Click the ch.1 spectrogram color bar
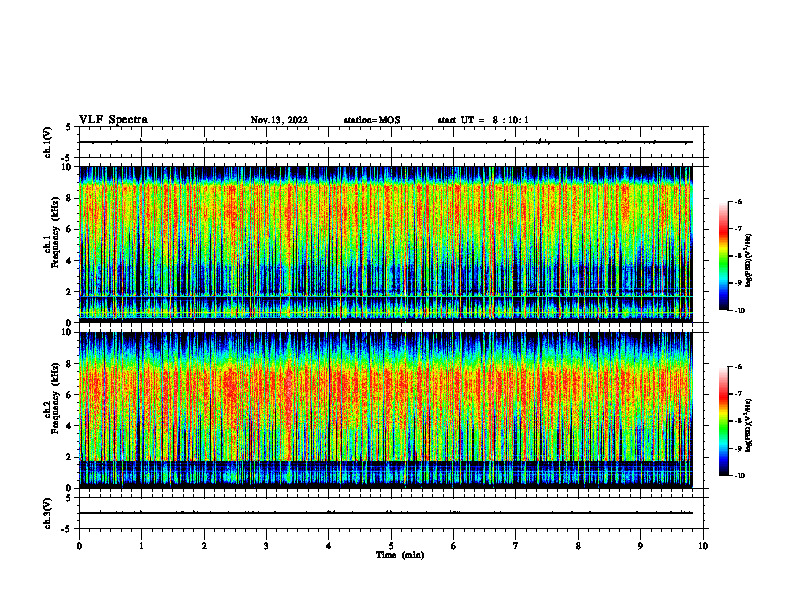Screen dimensions: 792x612 724,256
